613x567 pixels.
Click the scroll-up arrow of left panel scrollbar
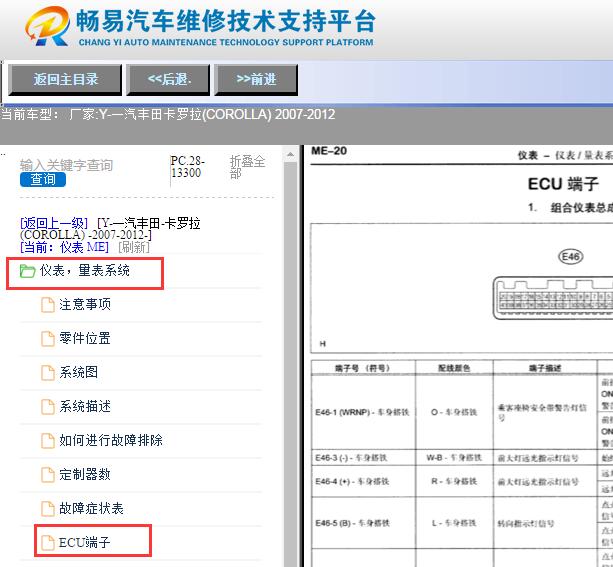(x=290, y=154)
